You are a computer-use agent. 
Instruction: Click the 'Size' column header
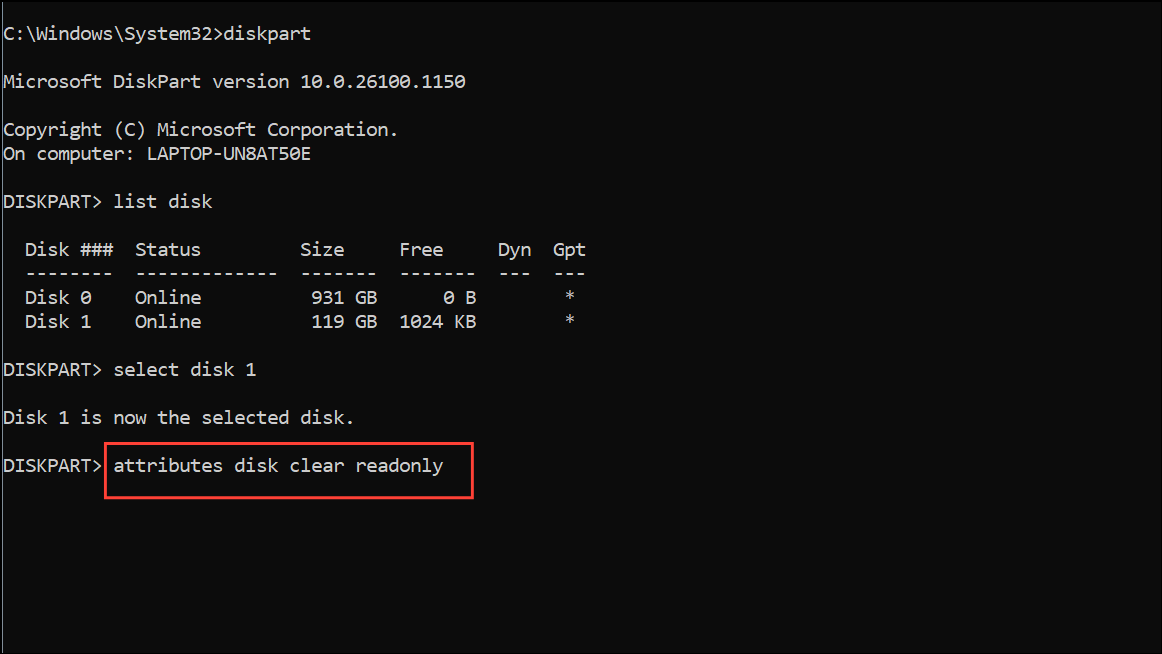click(x=322, y=250)
